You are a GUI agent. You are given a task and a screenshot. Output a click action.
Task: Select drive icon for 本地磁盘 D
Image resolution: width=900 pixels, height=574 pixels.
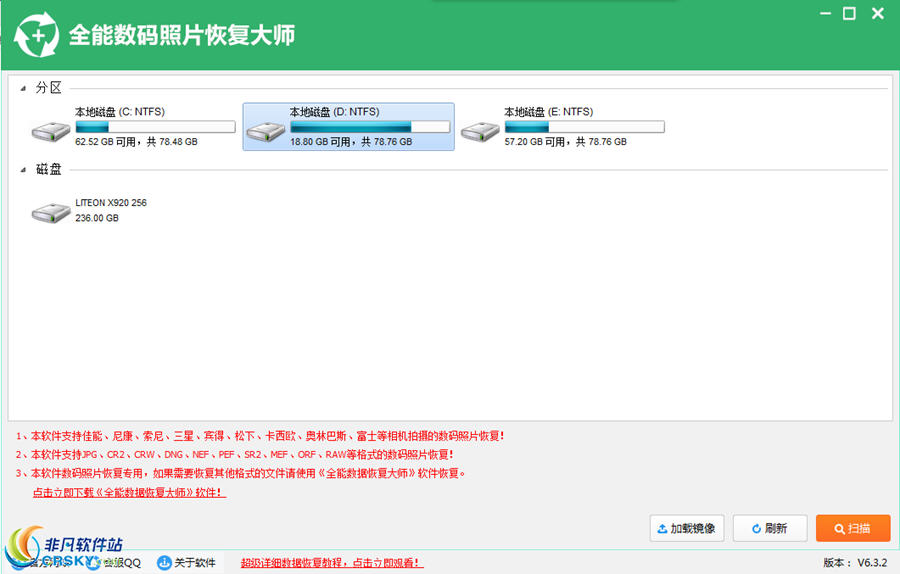coord(265,131)
